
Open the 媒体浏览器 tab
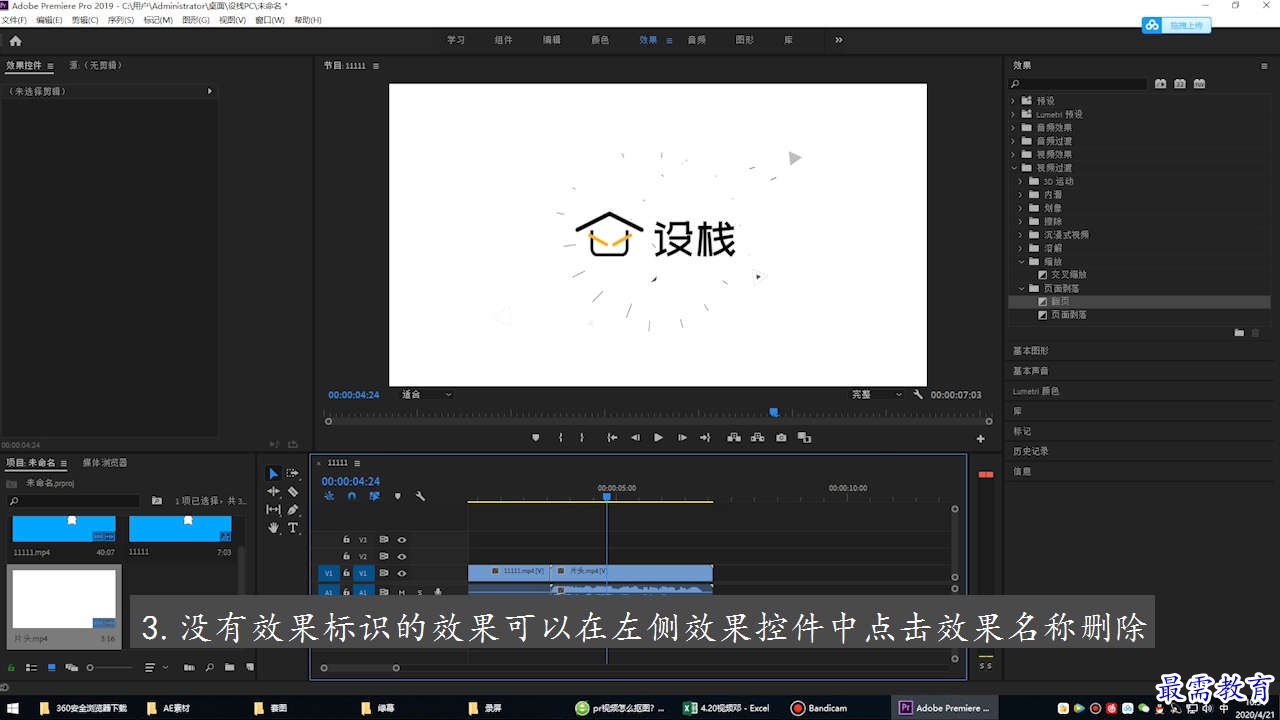coord(105,463)
